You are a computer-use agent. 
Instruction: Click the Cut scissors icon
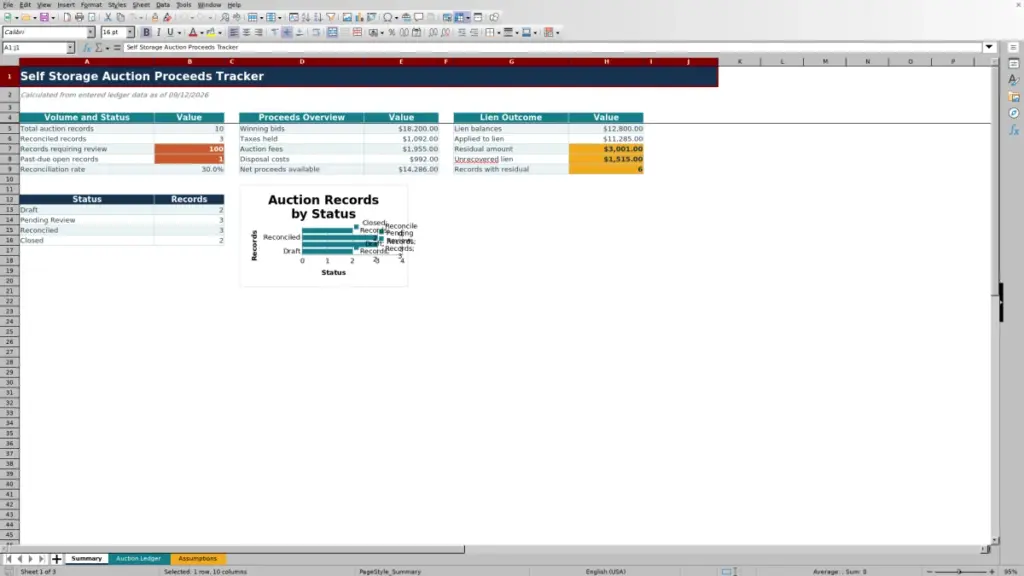(108, 18)
